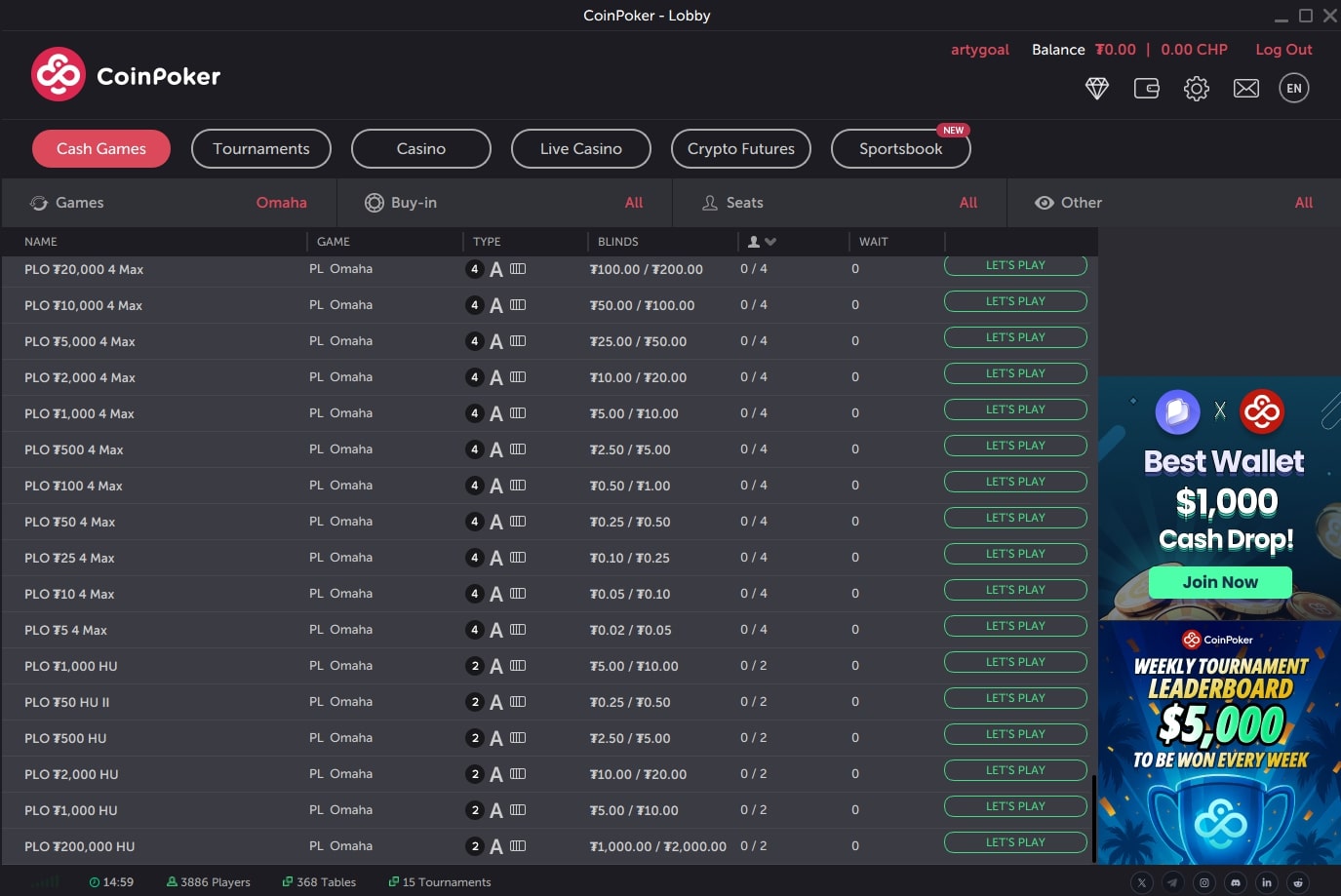
Task: Open the envelope messages icon
Action: (1246, 89)
